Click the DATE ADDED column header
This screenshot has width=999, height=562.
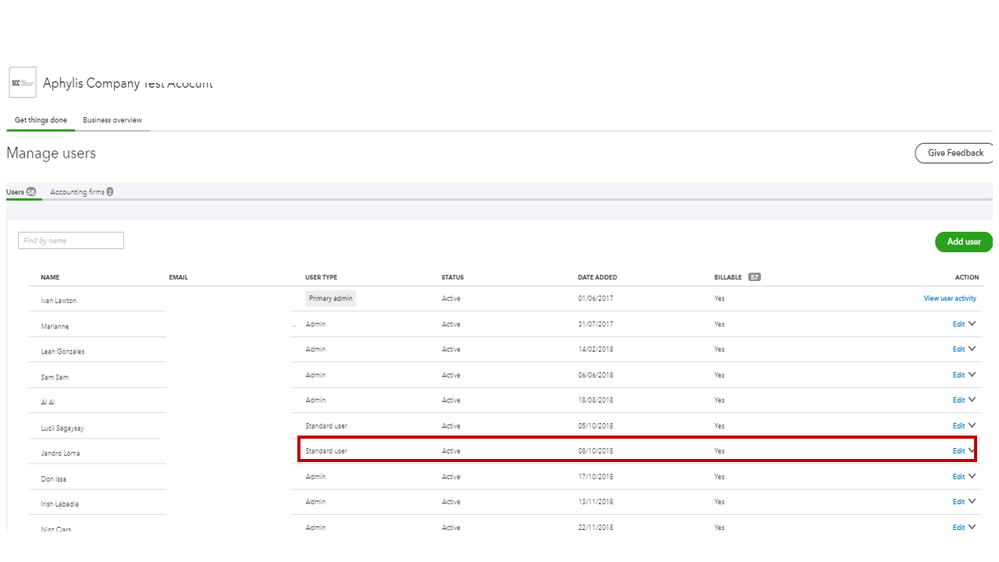597,277
